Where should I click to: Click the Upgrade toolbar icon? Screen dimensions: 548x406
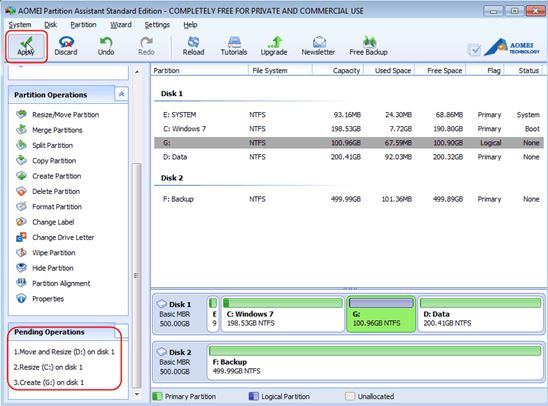(274, 46)
